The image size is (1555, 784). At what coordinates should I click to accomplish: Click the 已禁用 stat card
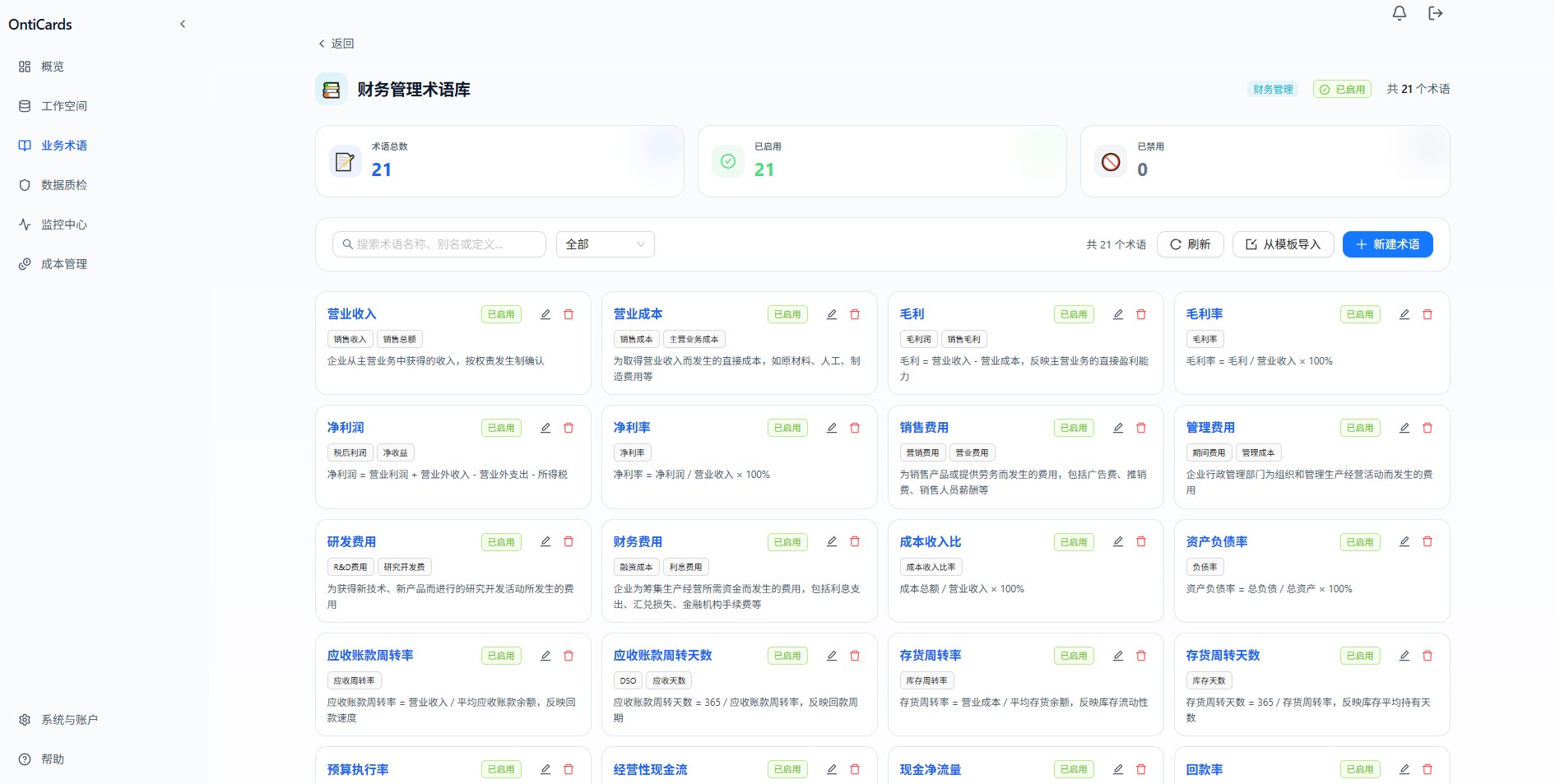pyautogui.click(x=1265, y=161)
